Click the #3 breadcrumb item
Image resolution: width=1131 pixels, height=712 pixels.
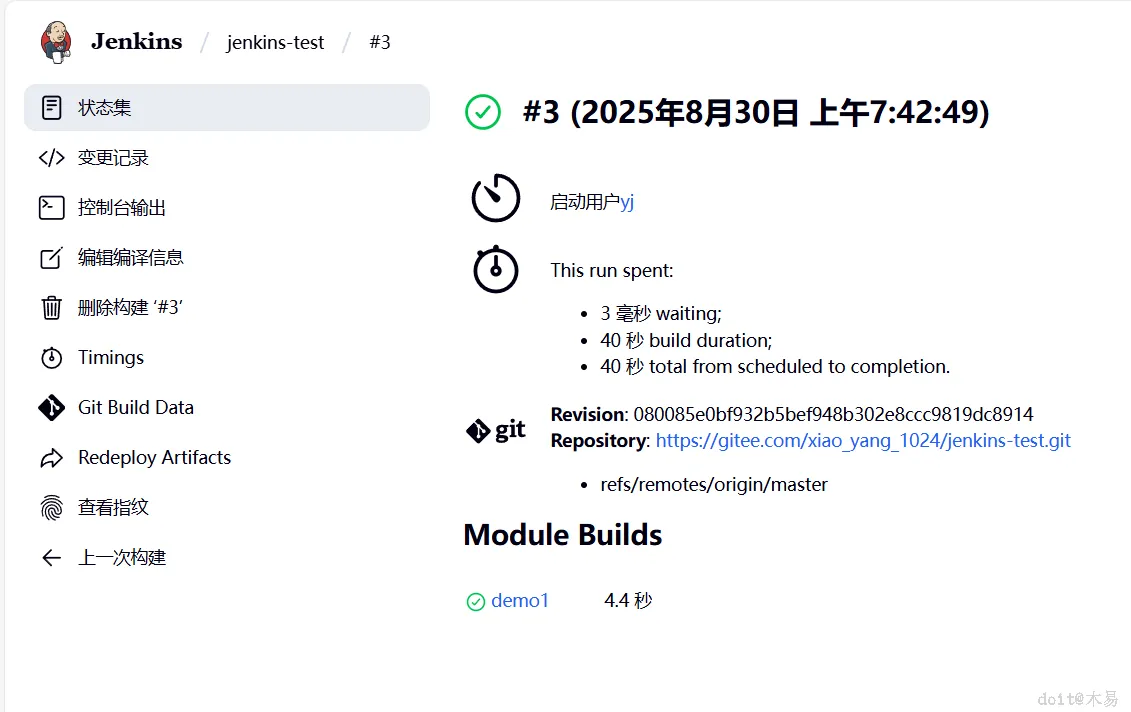click(x=379, y=43)
